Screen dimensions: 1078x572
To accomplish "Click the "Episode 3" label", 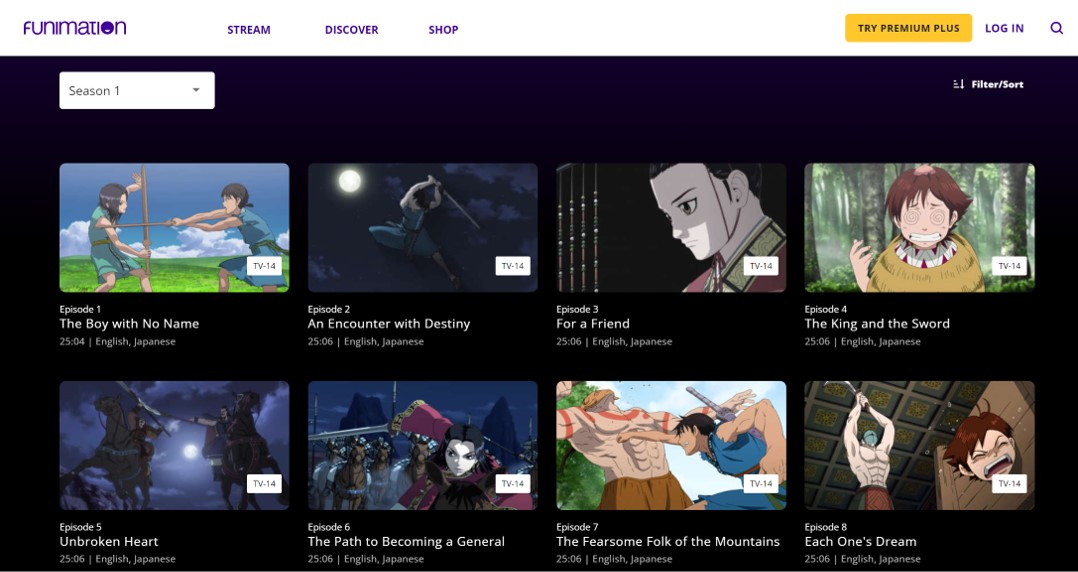I will click(578, 309).
